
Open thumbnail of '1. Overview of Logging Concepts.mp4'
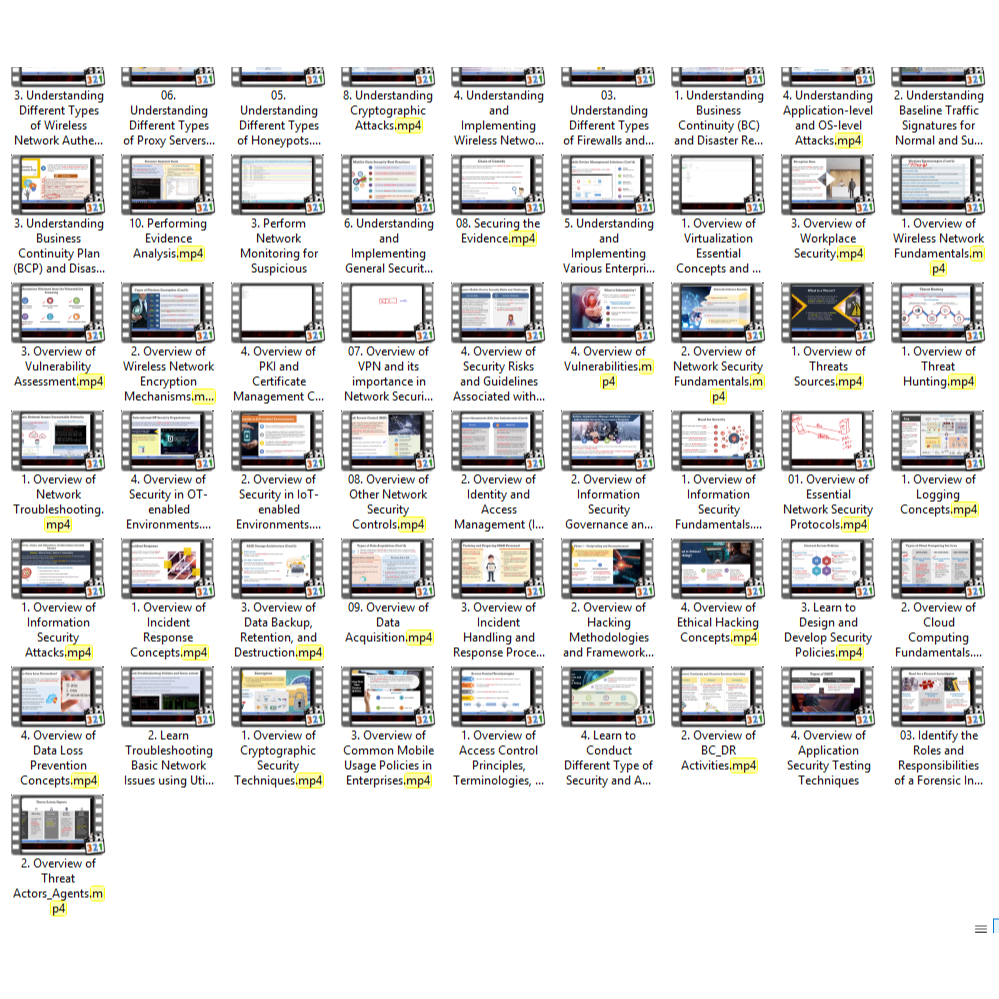938,441
